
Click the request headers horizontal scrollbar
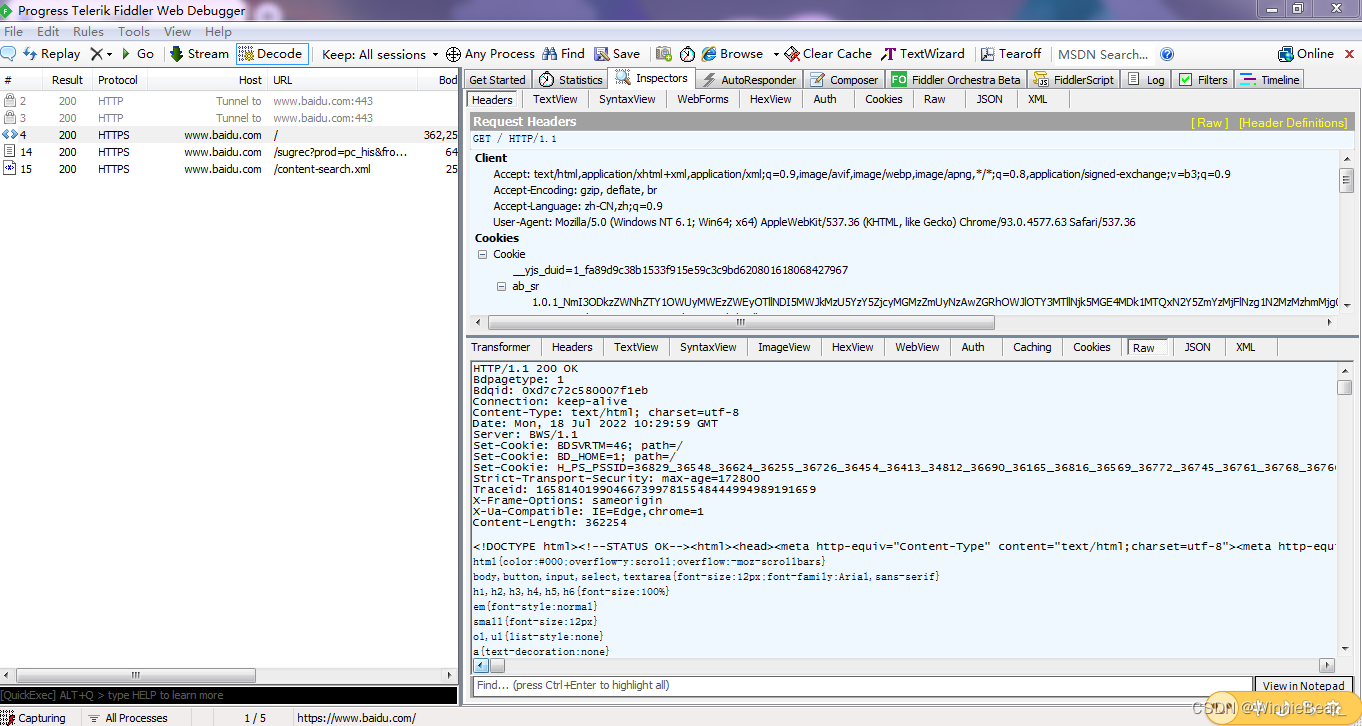tap(741, 322)
